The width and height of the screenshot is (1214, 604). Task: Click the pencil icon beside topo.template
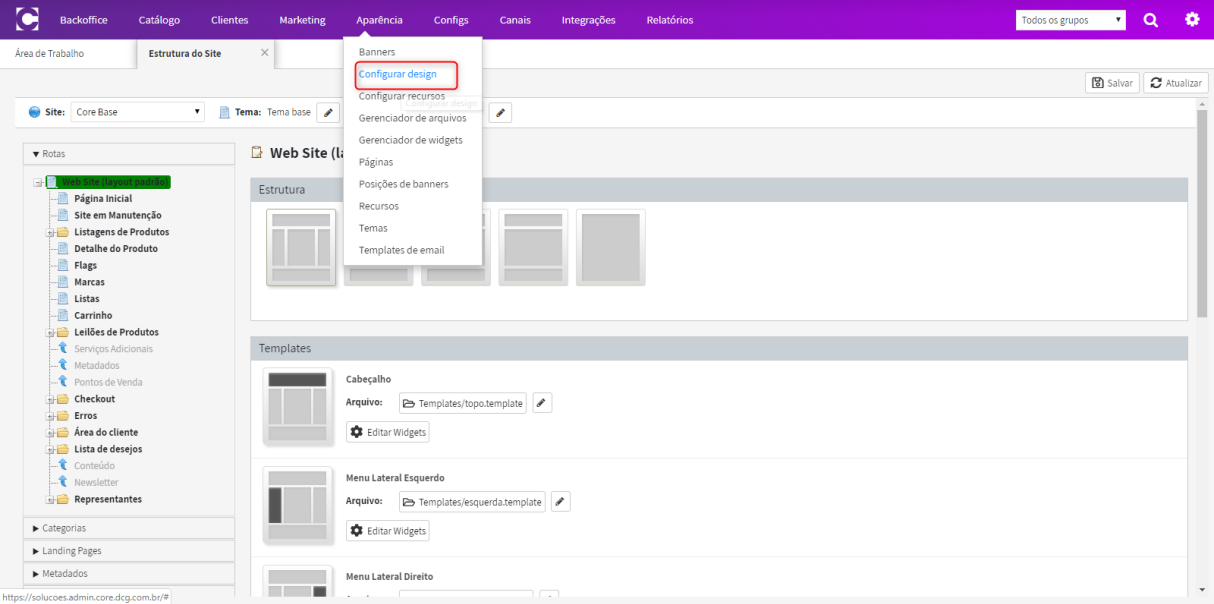tap(541, 403)
